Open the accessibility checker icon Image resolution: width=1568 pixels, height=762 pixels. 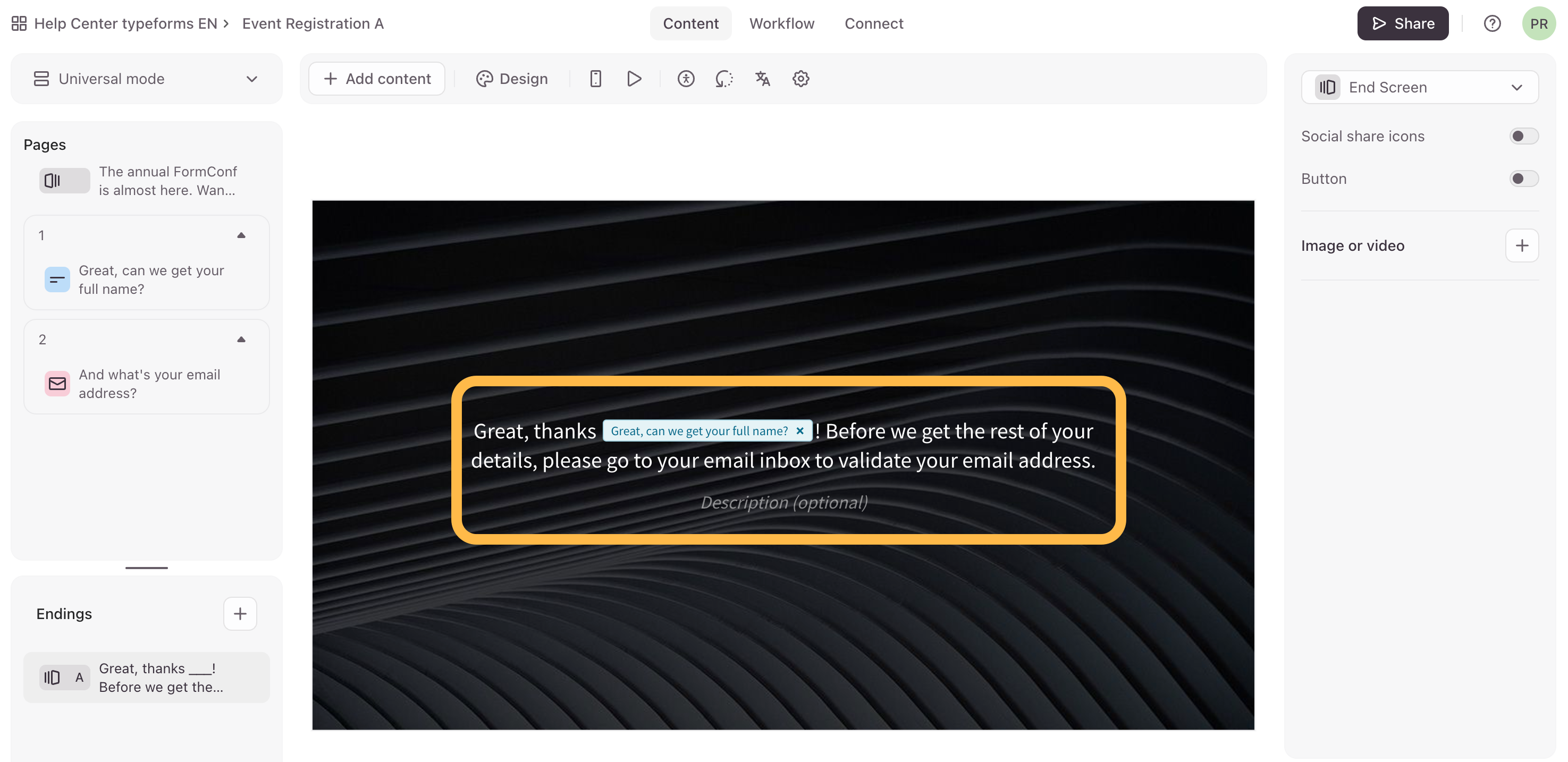tap(685, 79)
